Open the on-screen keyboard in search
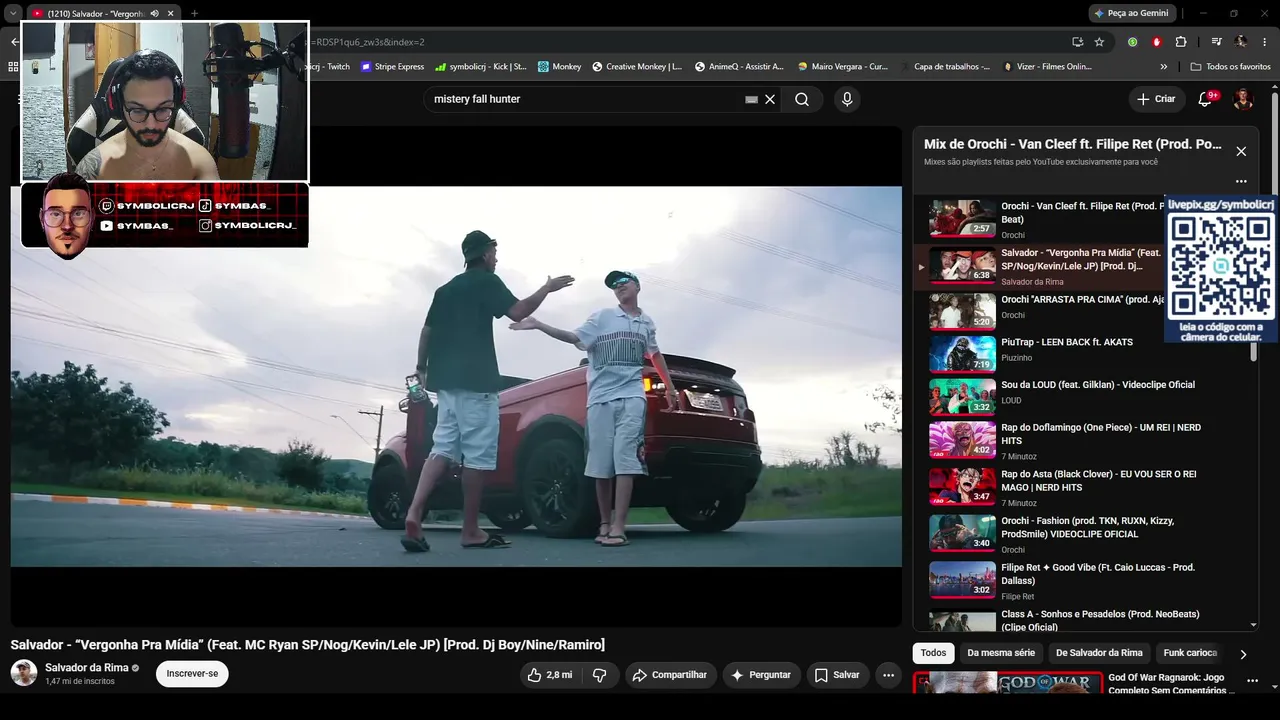This screenshot has height=720, width=1280. tap(751, 99)
